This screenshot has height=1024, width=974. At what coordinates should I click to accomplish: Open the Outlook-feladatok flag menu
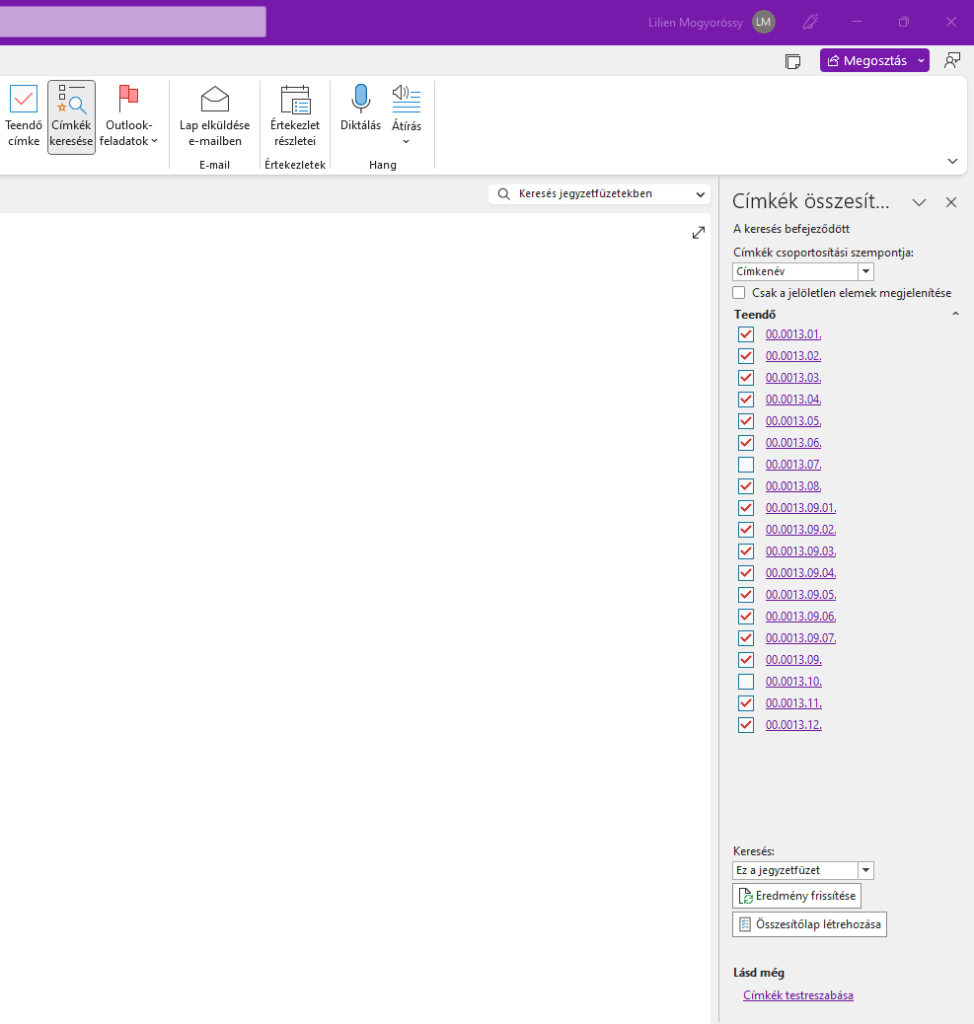pos(128,117)
